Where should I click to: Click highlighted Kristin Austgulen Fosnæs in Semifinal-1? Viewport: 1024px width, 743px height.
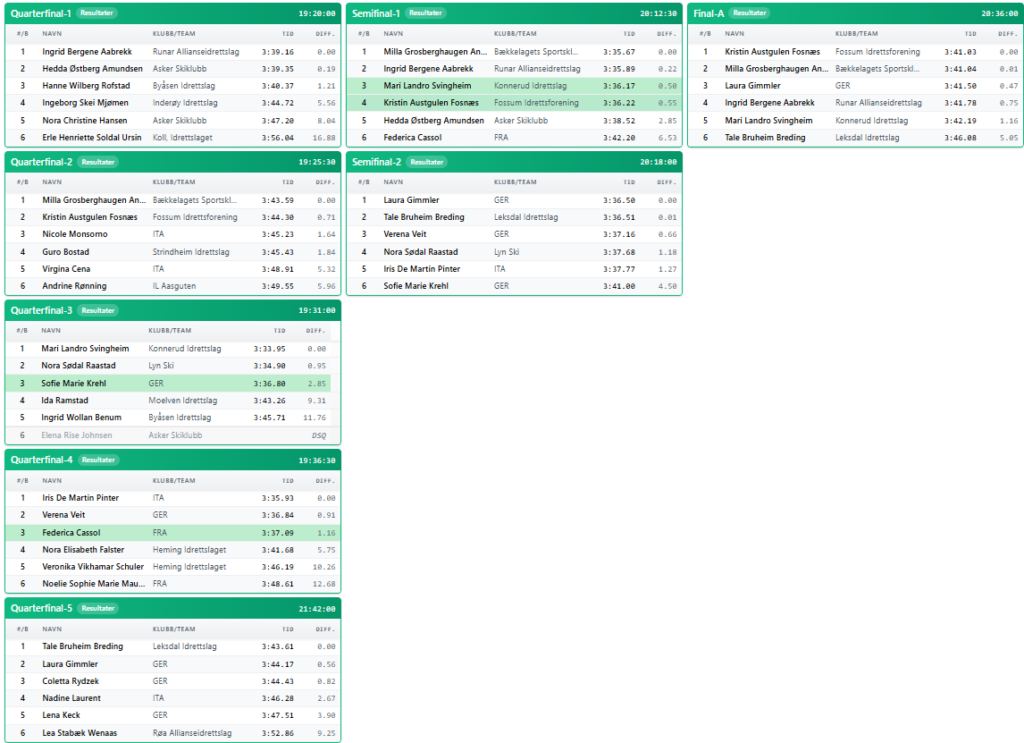point(431,103)
